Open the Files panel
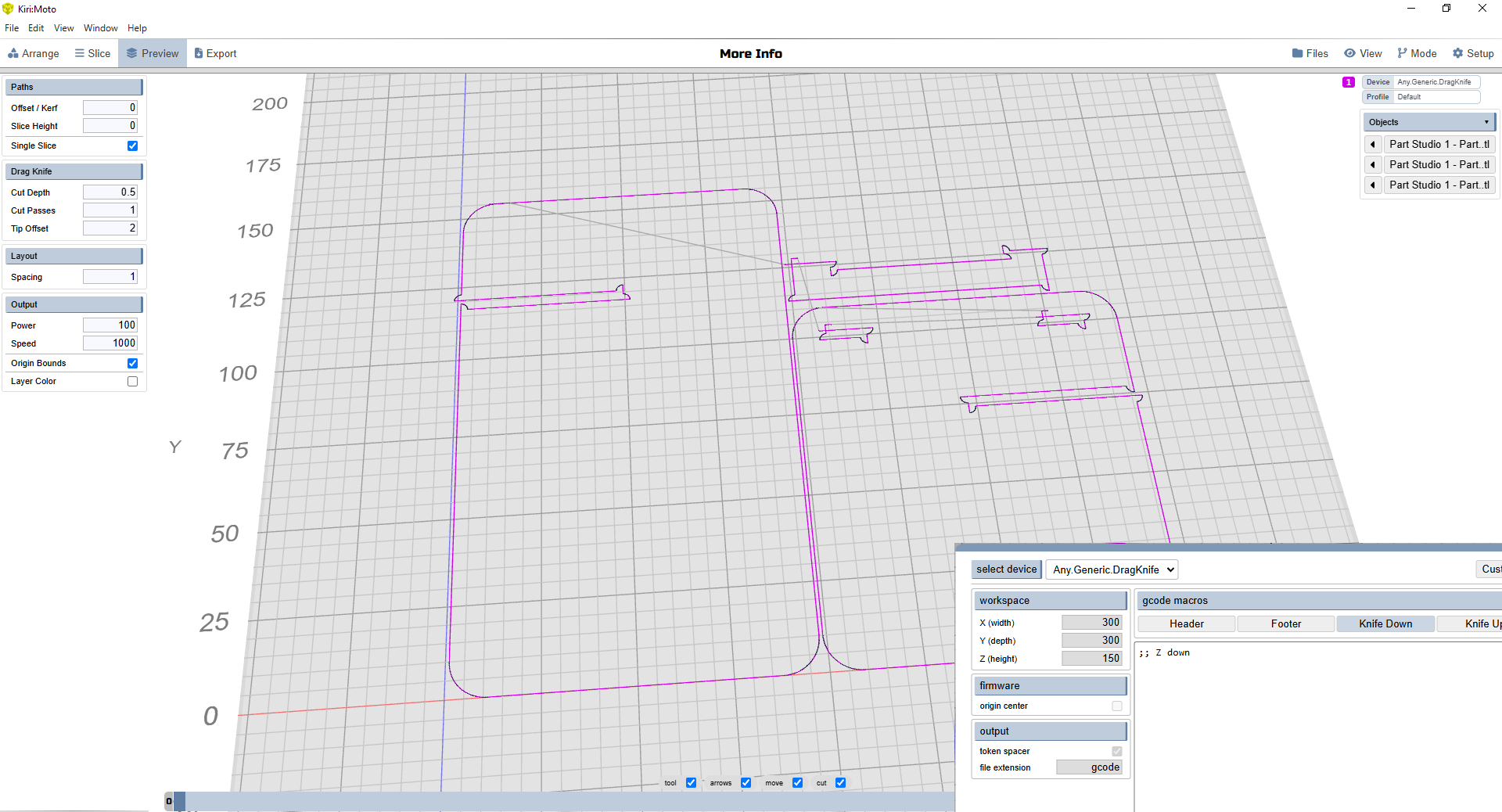The image size is (1502, 812). (1310, 53)
